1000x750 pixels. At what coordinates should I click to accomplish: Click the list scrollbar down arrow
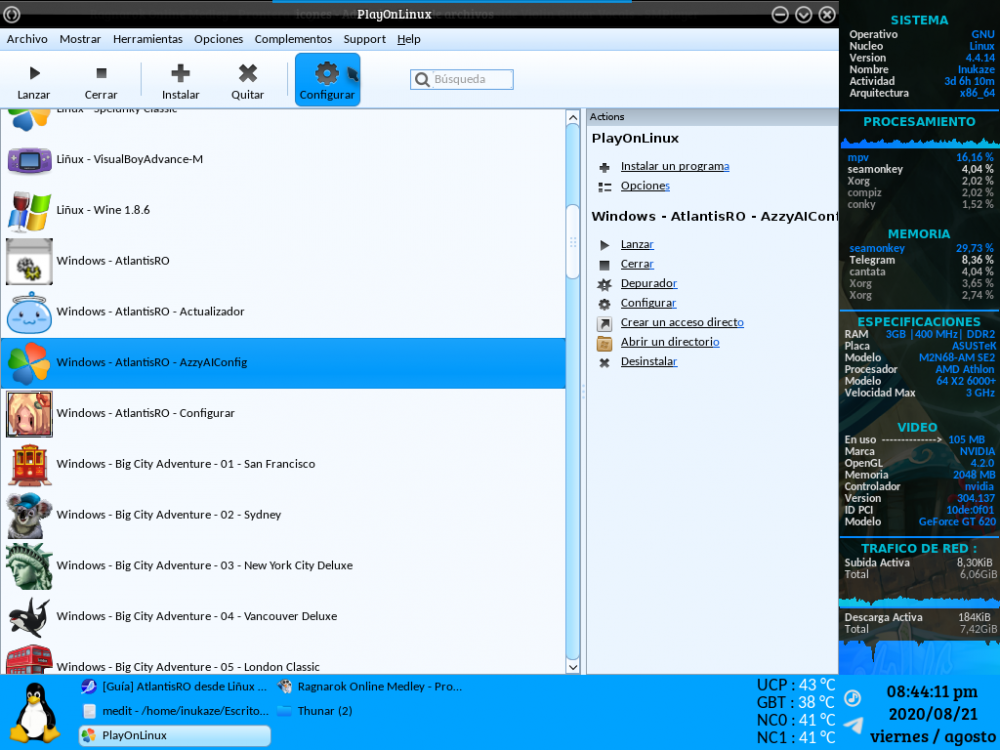(x=573, y=666)
